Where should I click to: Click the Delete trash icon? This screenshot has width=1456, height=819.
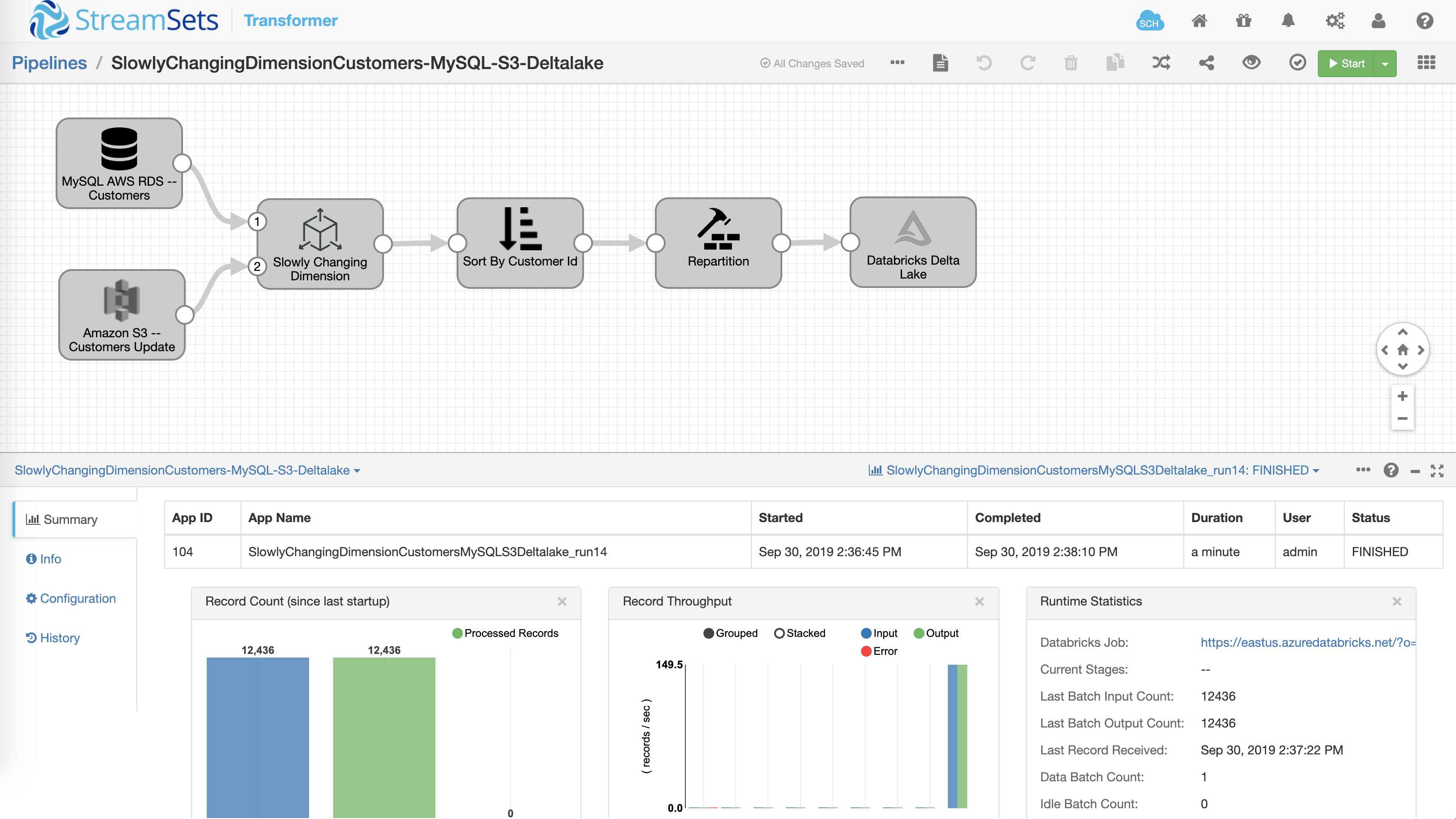[x=1071, y=63]
